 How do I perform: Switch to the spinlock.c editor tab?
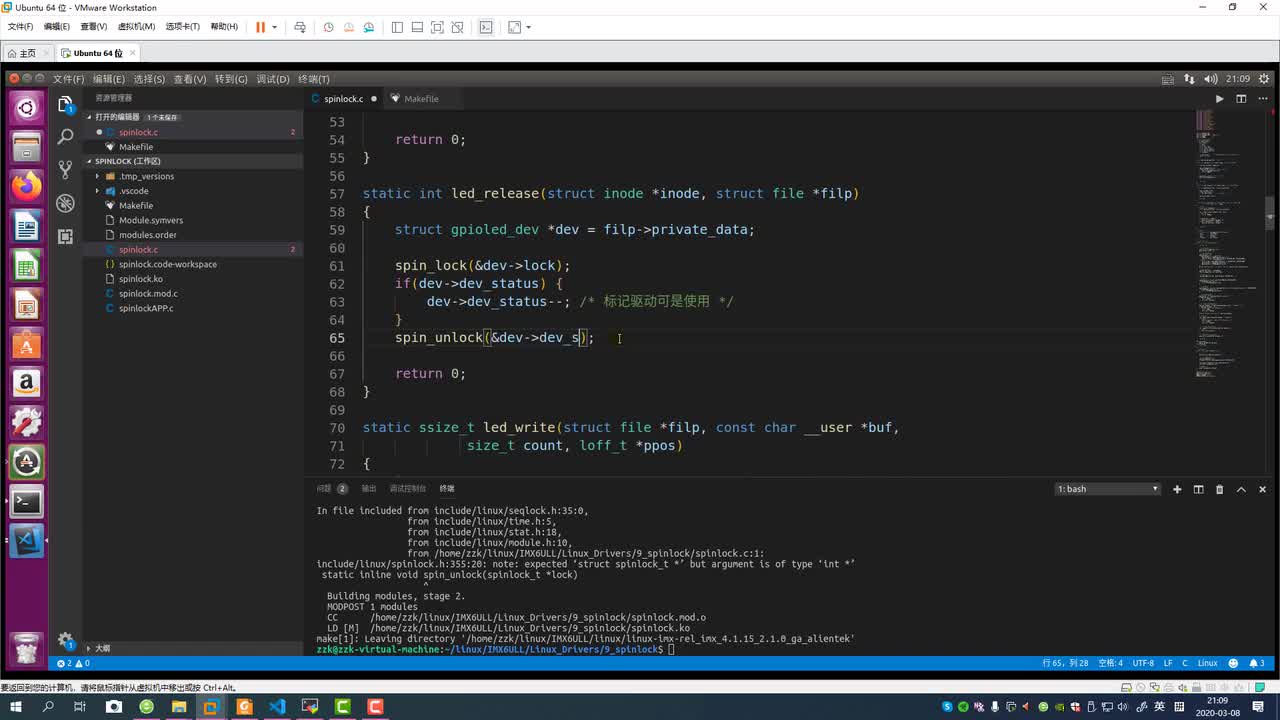point(343,99)
